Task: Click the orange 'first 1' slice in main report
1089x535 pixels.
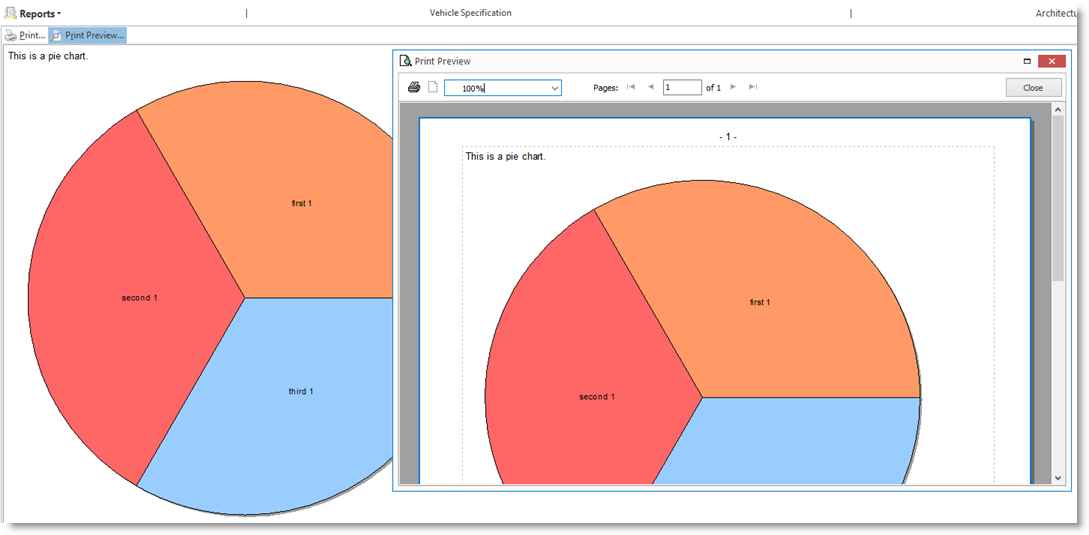Action: (301, 204)
